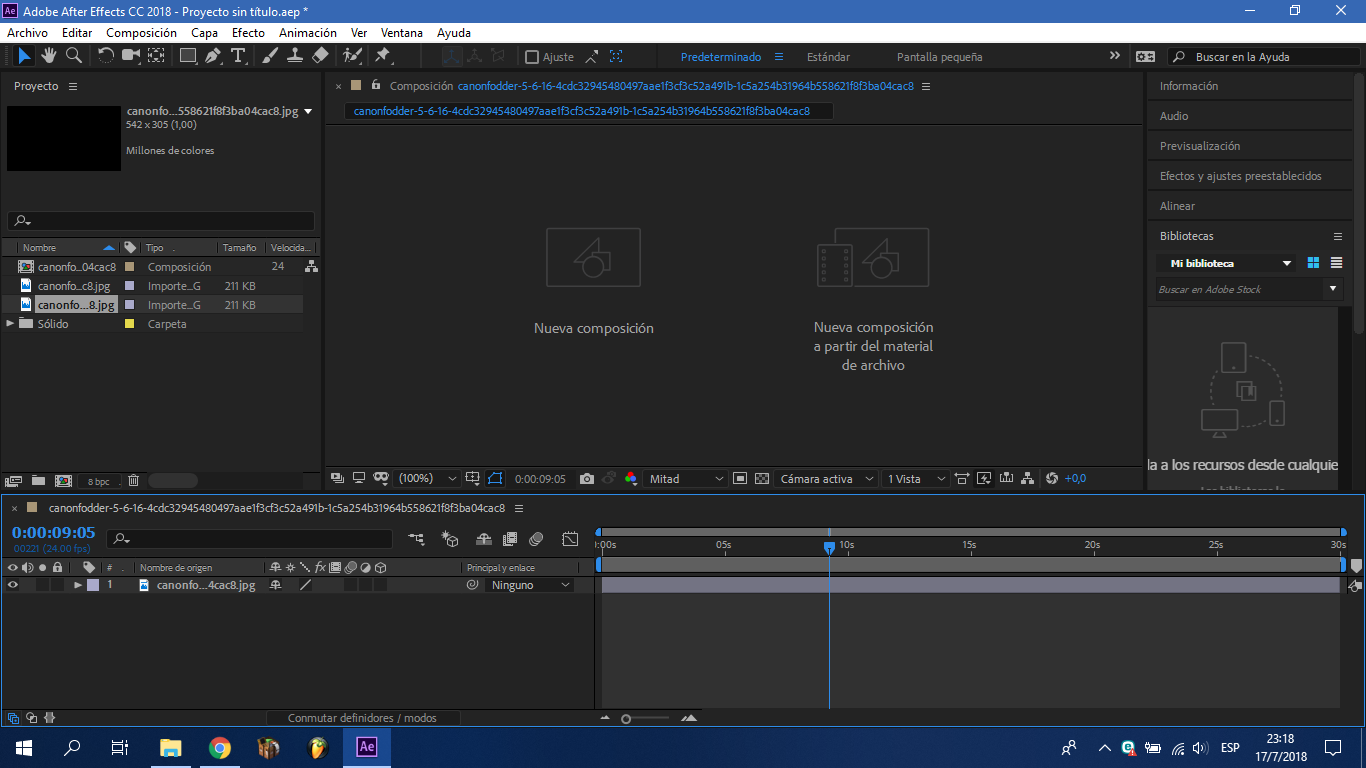
Task: Create new folder in Project panel
Action: [38, 481]
